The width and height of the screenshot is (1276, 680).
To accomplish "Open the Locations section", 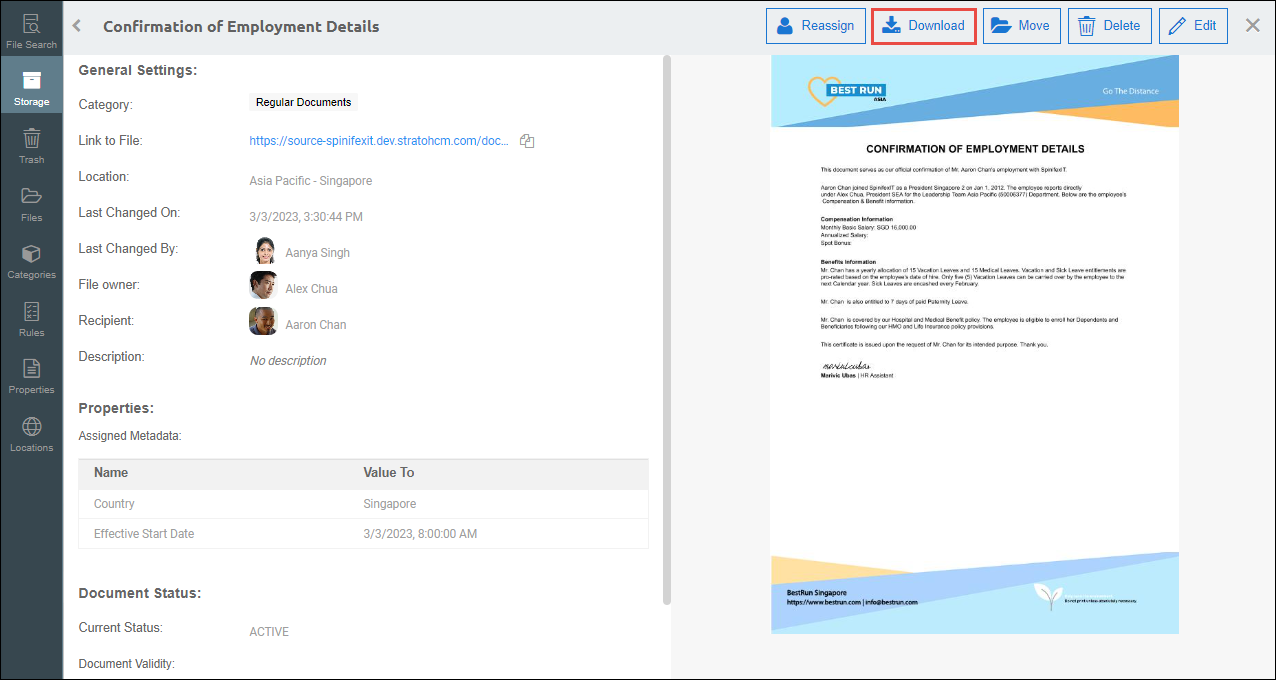I will coord(31,434).
